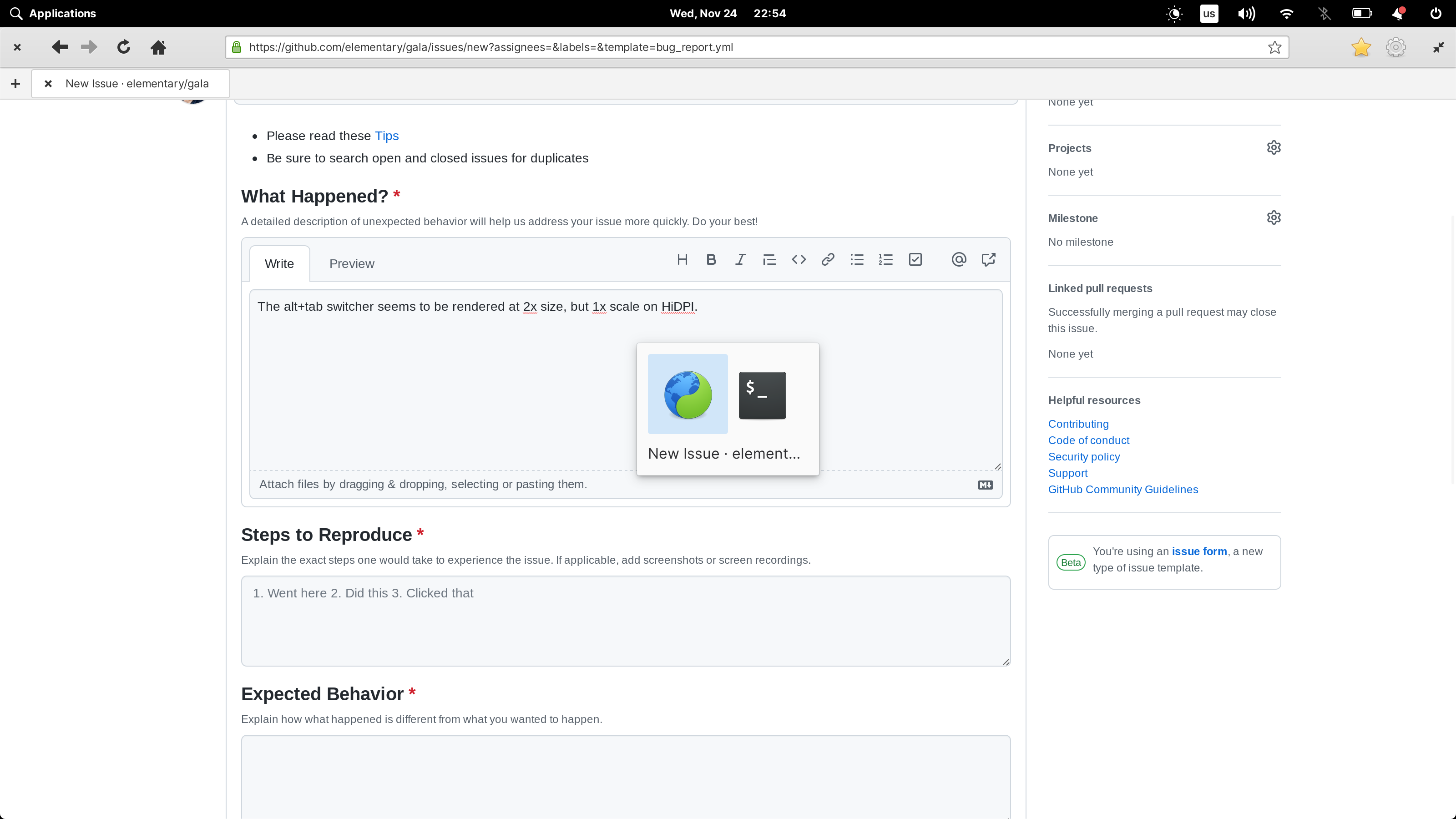Insert heading with the H icon
The height and width of the screenshot is (819, 1456).
[682, 259]
